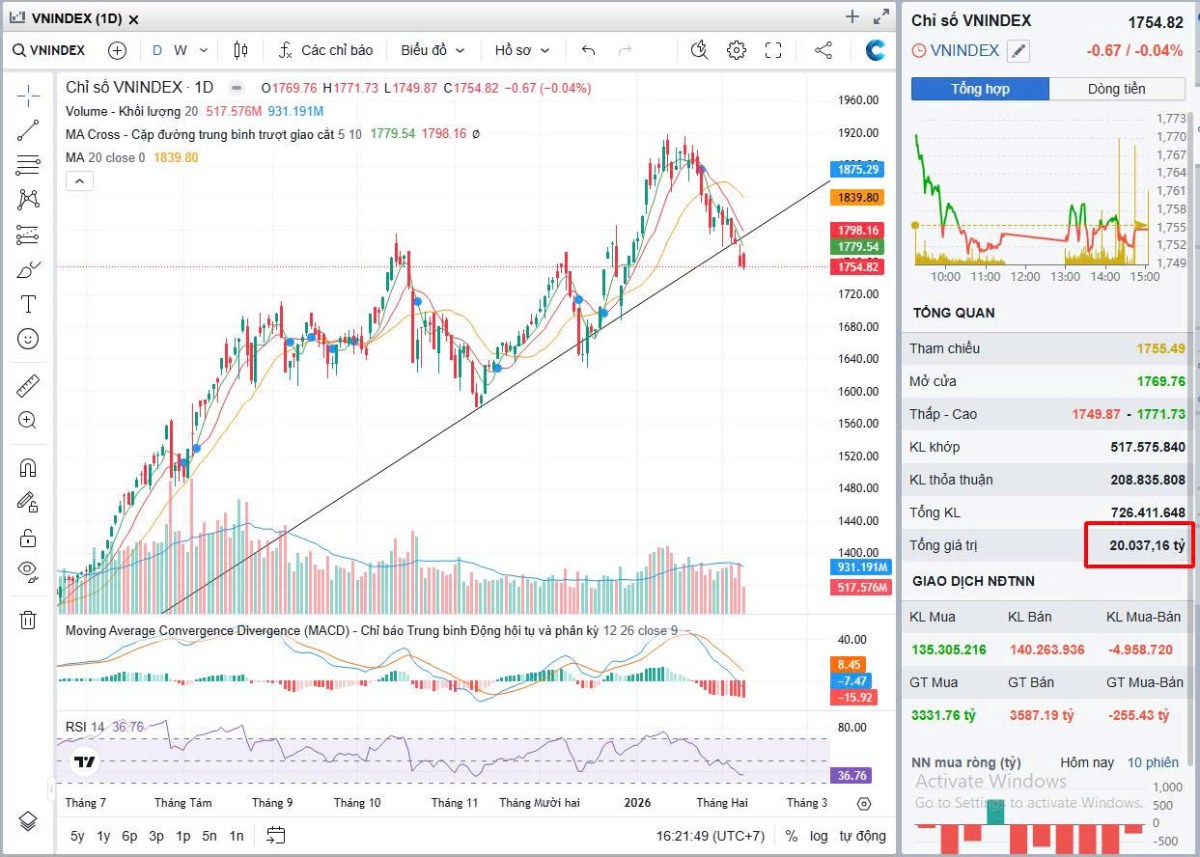1200x857 pixels.
Task: Click the Undo arrow in the toolbar
Action: (587, 50)
